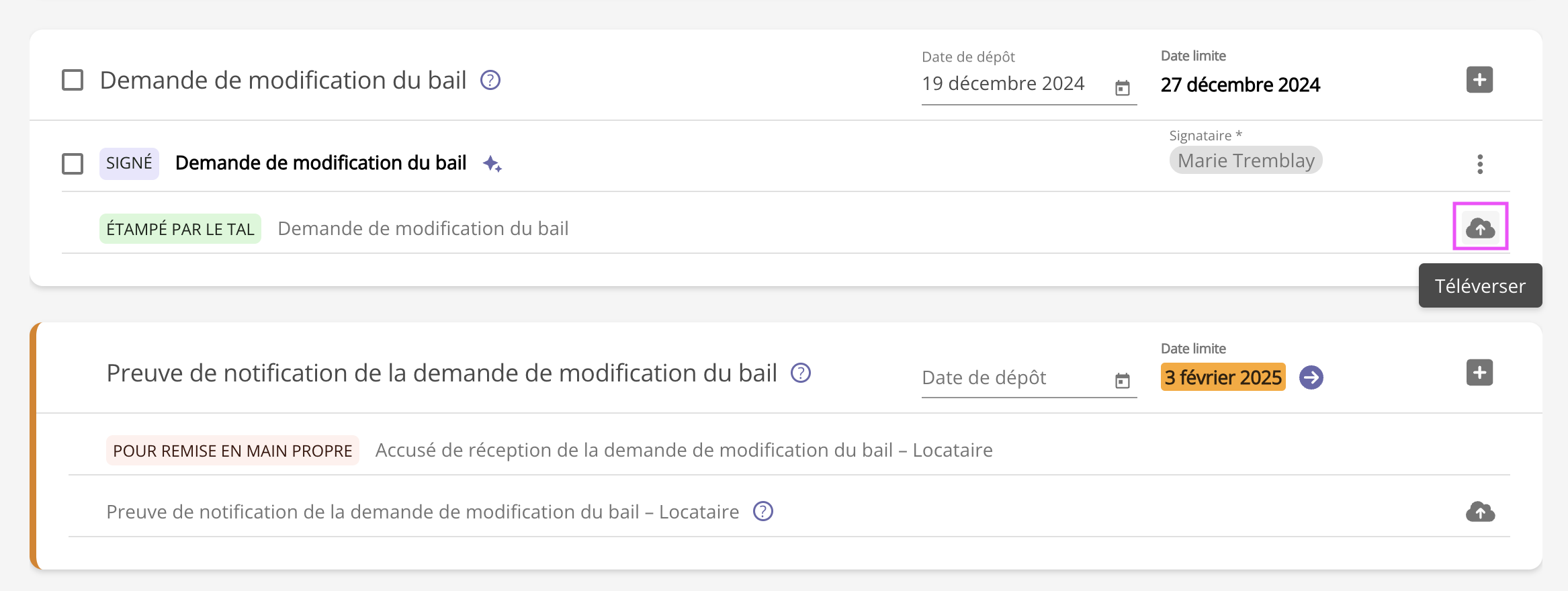Open three-dot menu beside Marie Tremblay
The width and height of the screenshot is (1568, 591).
pos(1479,164)
